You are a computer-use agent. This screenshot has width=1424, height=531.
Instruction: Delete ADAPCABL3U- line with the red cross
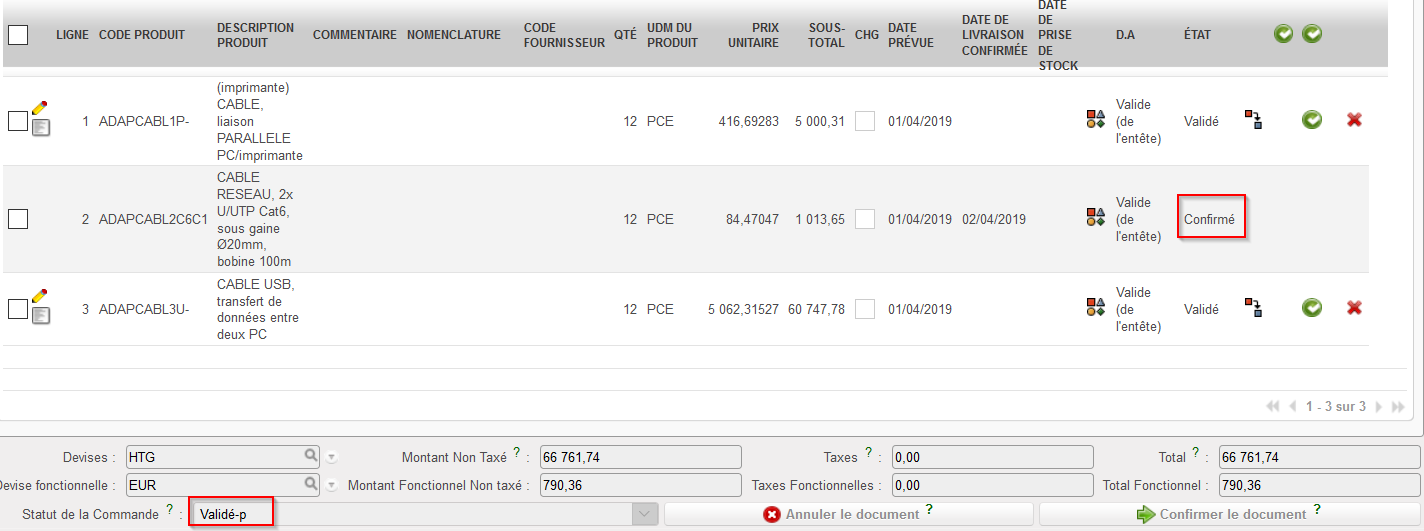(1354, 308)
